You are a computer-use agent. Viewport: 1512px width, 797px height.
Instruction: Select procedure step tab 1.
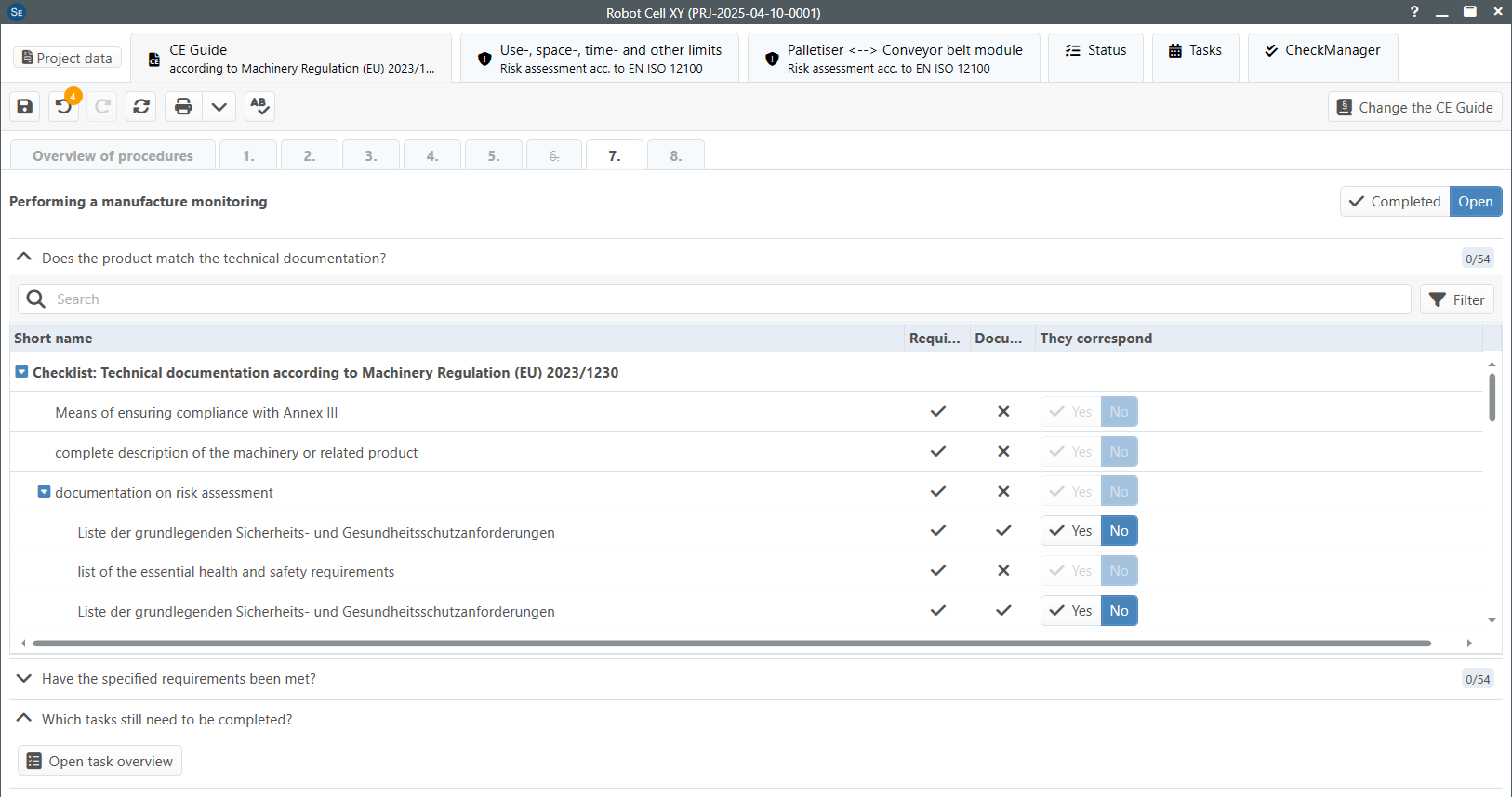248,155
